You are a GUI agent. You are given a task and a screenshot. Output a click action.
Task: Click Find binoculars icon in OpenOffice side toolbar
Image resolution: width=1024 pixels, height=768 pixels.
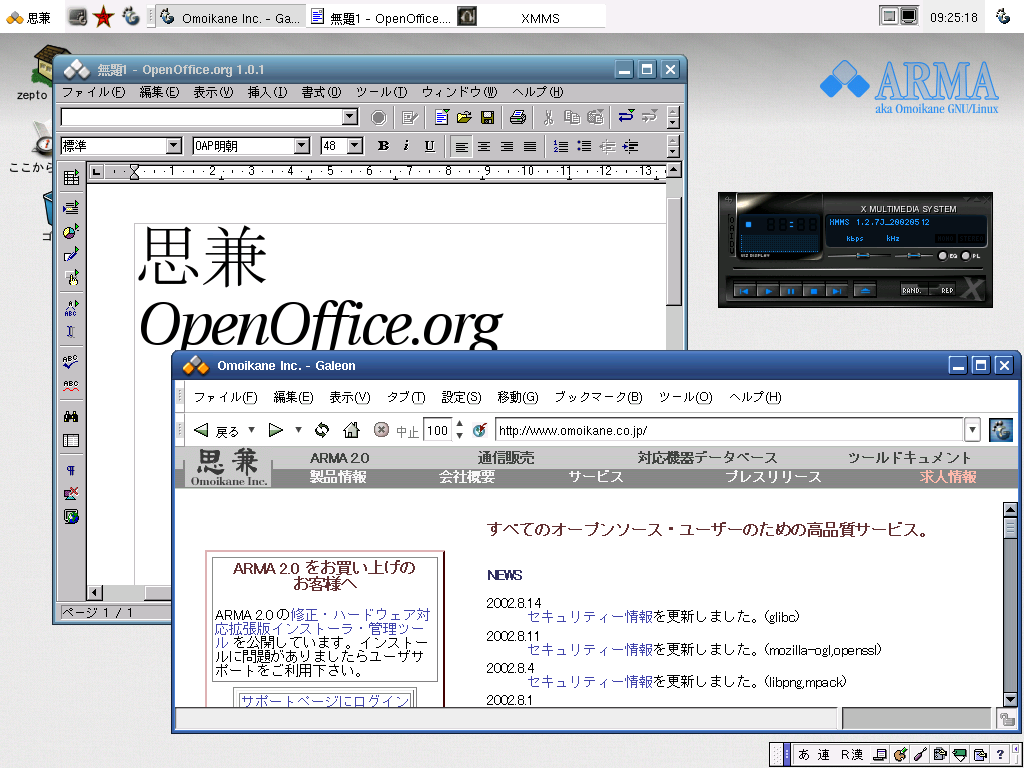[x=71, y=417]
